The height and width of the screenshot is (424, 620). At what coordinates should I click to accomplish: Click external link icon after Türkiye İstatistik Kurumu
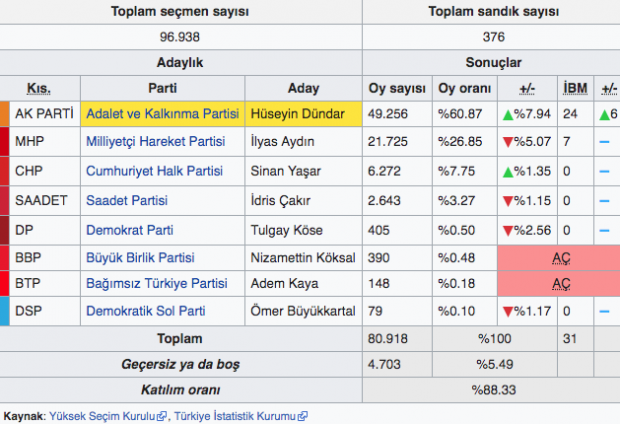[302, 415]
